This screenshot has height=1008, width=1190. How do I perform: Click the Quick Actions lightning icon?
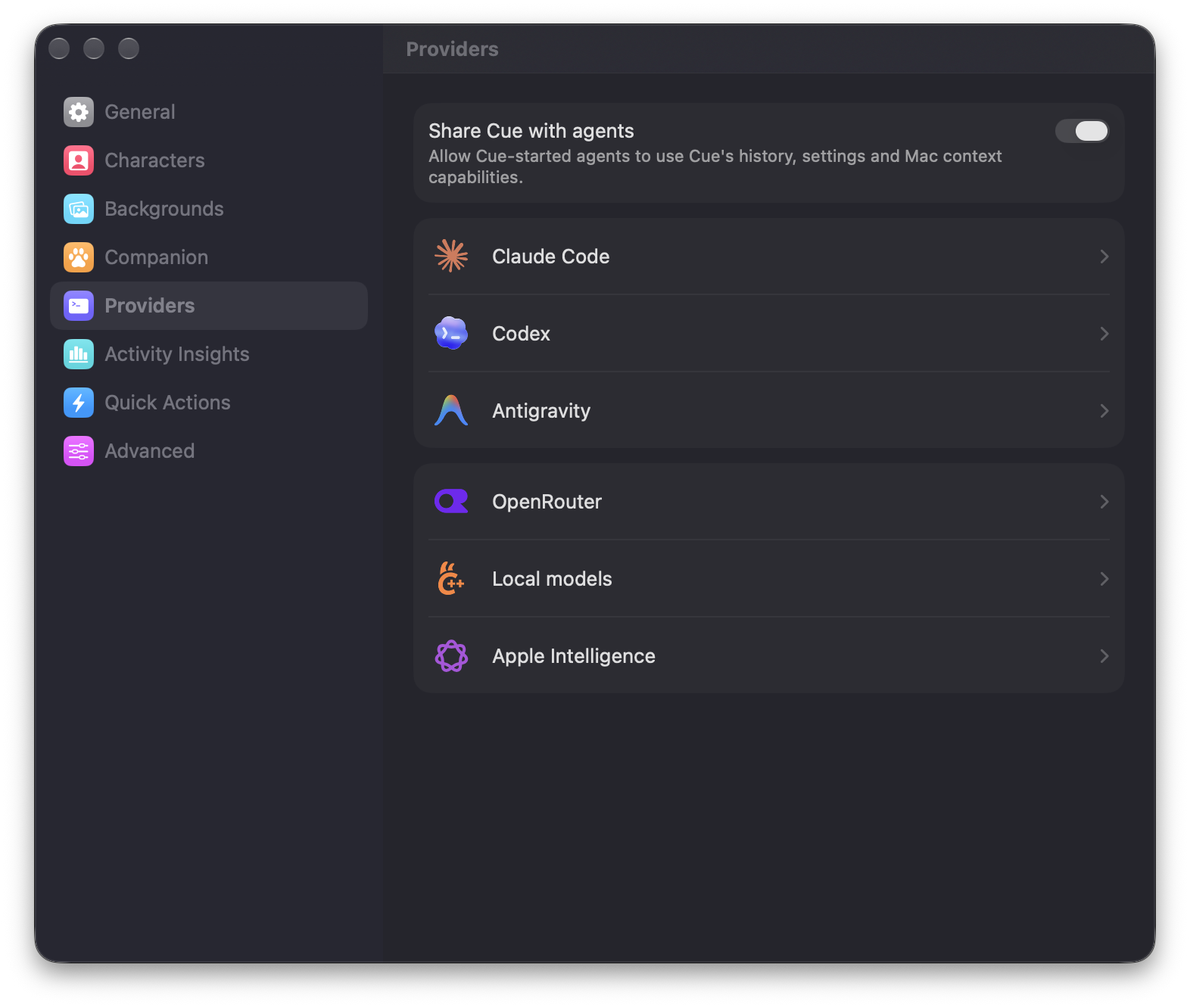[x=79, y=403]
